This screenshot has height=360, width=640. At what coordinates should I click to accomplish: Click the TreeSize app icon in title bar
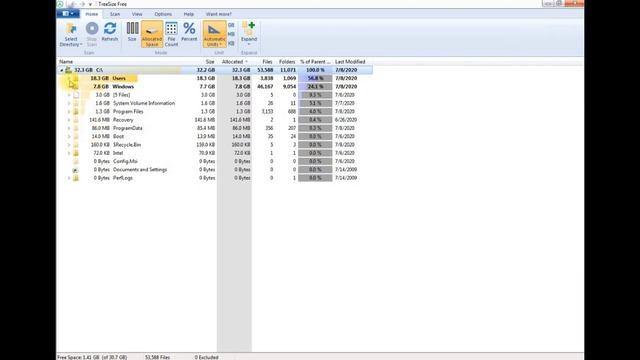point(60,4)
